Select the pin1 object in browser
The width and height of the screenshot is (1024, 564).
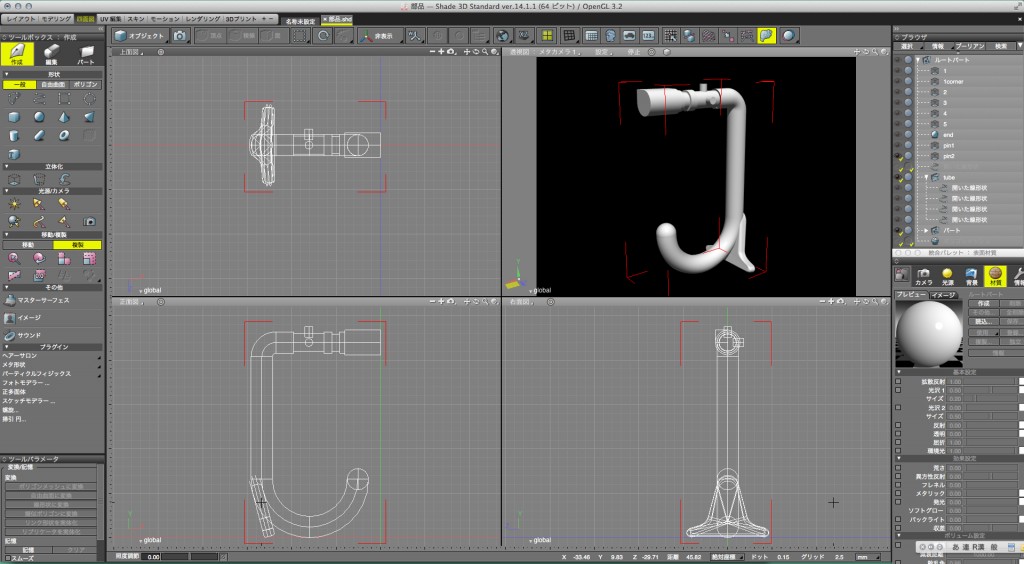[948, 146]
